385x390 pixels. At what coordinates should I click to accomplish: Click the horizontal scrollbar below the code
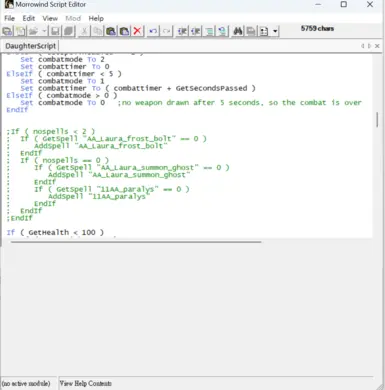click(x=136, y=242)
